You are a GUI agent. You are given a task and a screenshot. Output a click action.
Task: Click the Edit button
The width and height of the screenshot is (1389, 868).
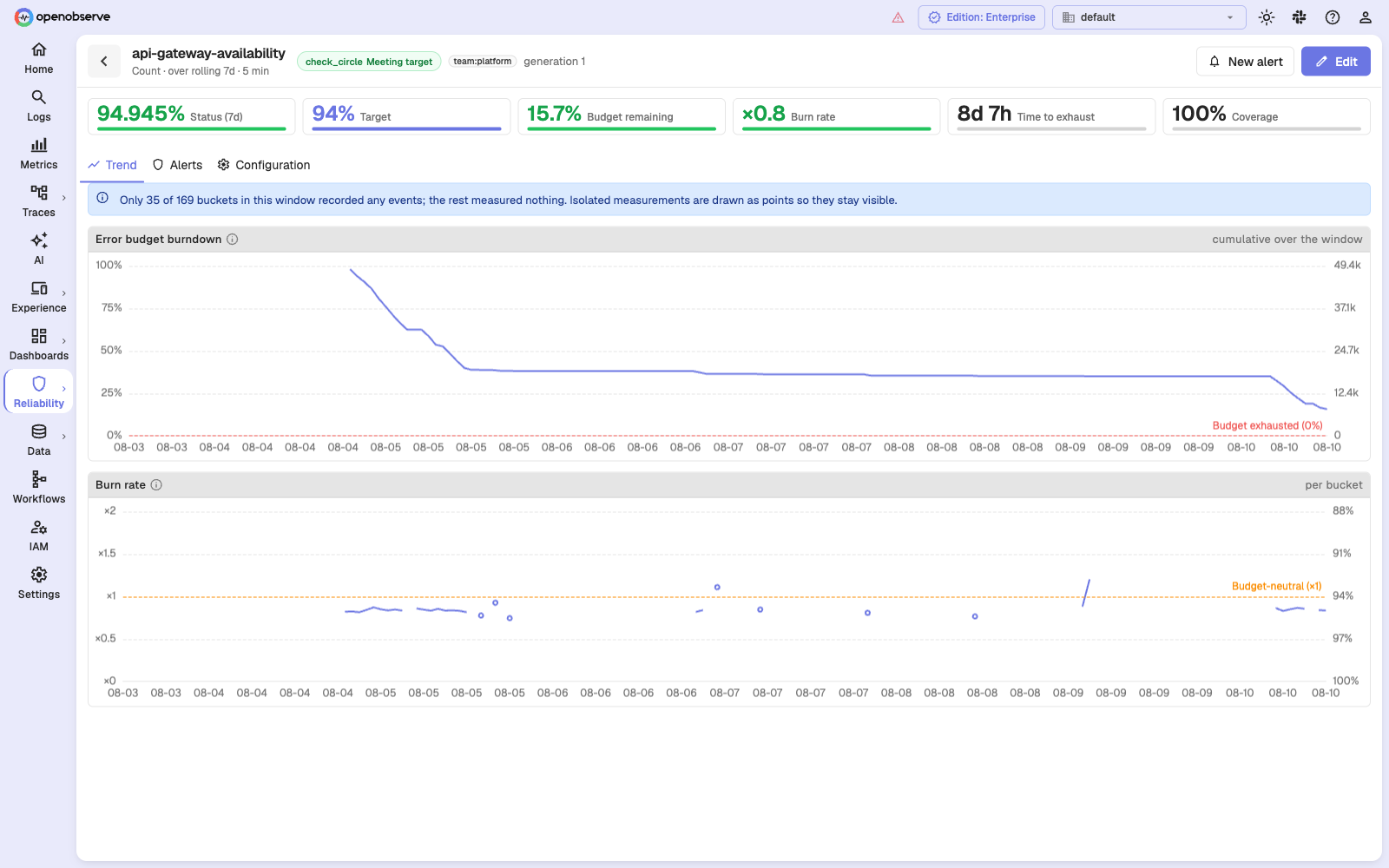pos(1335,62)
